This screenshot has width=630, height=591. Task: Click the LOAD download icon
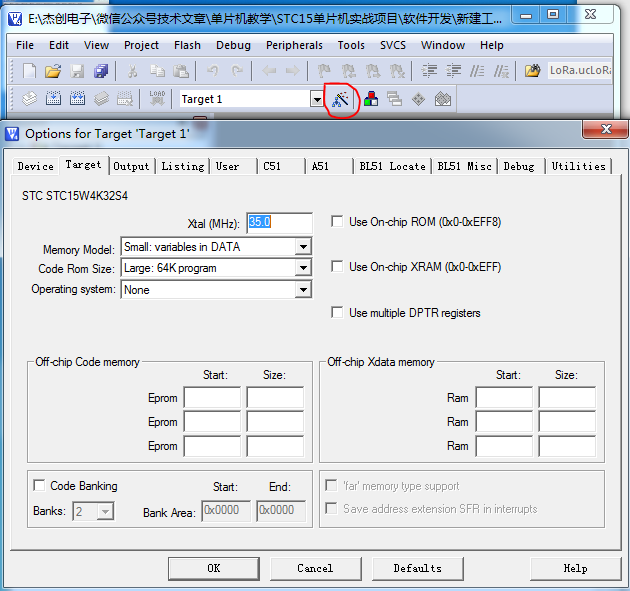click(157, 98)
